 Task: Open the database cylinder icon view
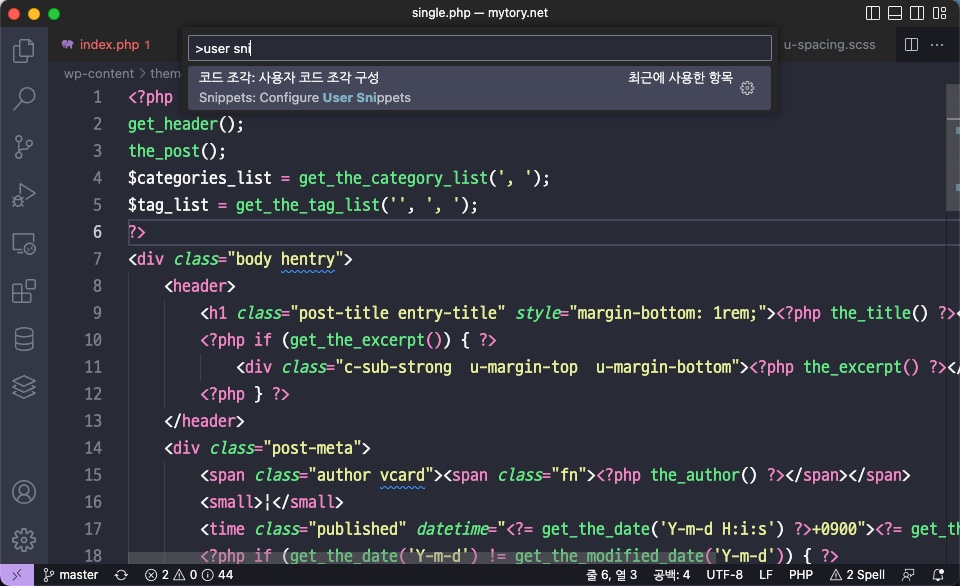coord(24,339)
